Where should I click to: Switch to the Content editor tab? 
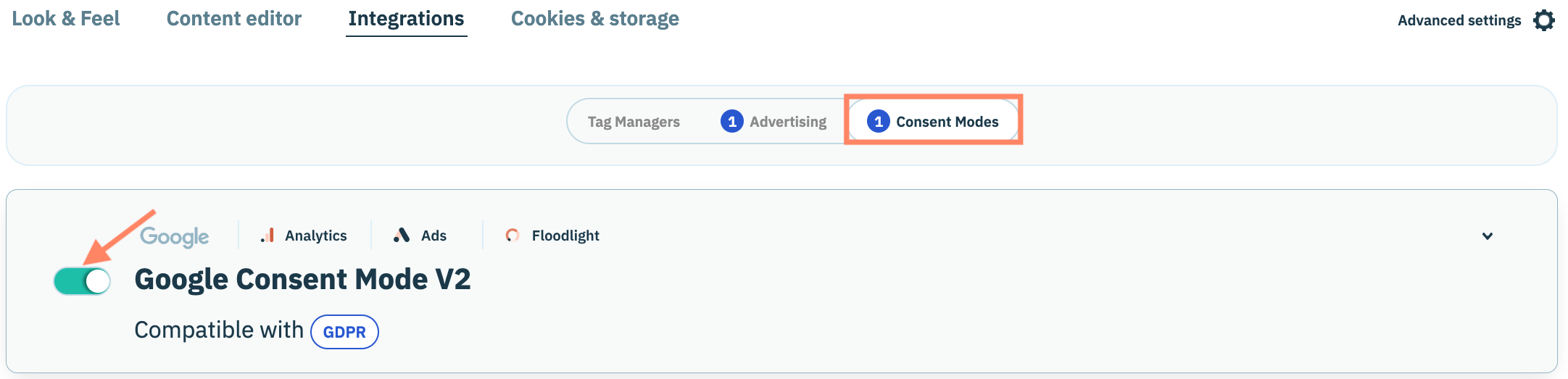point(233,19)
